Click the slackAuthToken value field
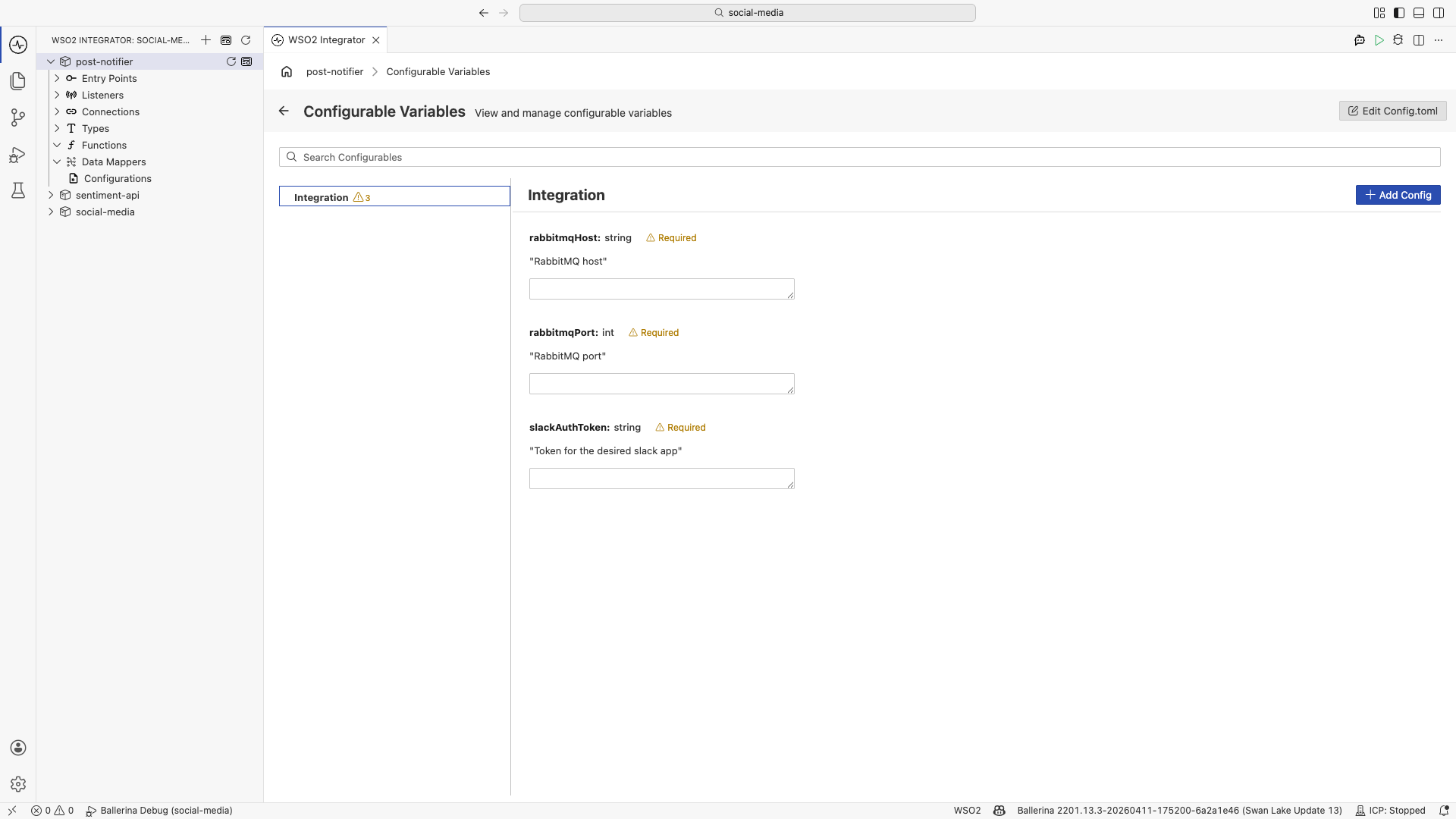Viewport: 1456px width, 819px height. point(661,479)
